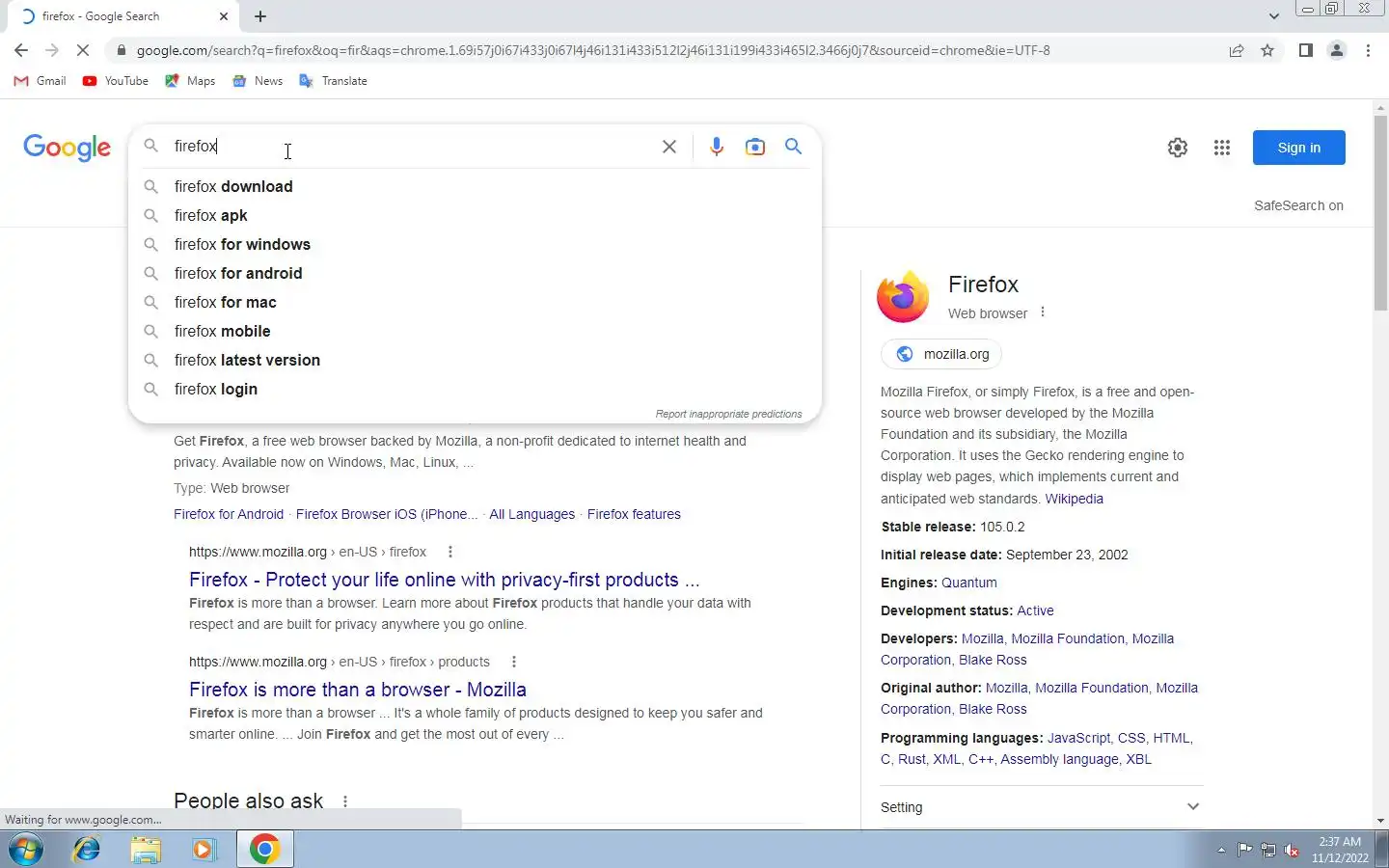Select suggestion firefox mobile
1389x868 pixels.
[x=475, y=331]
